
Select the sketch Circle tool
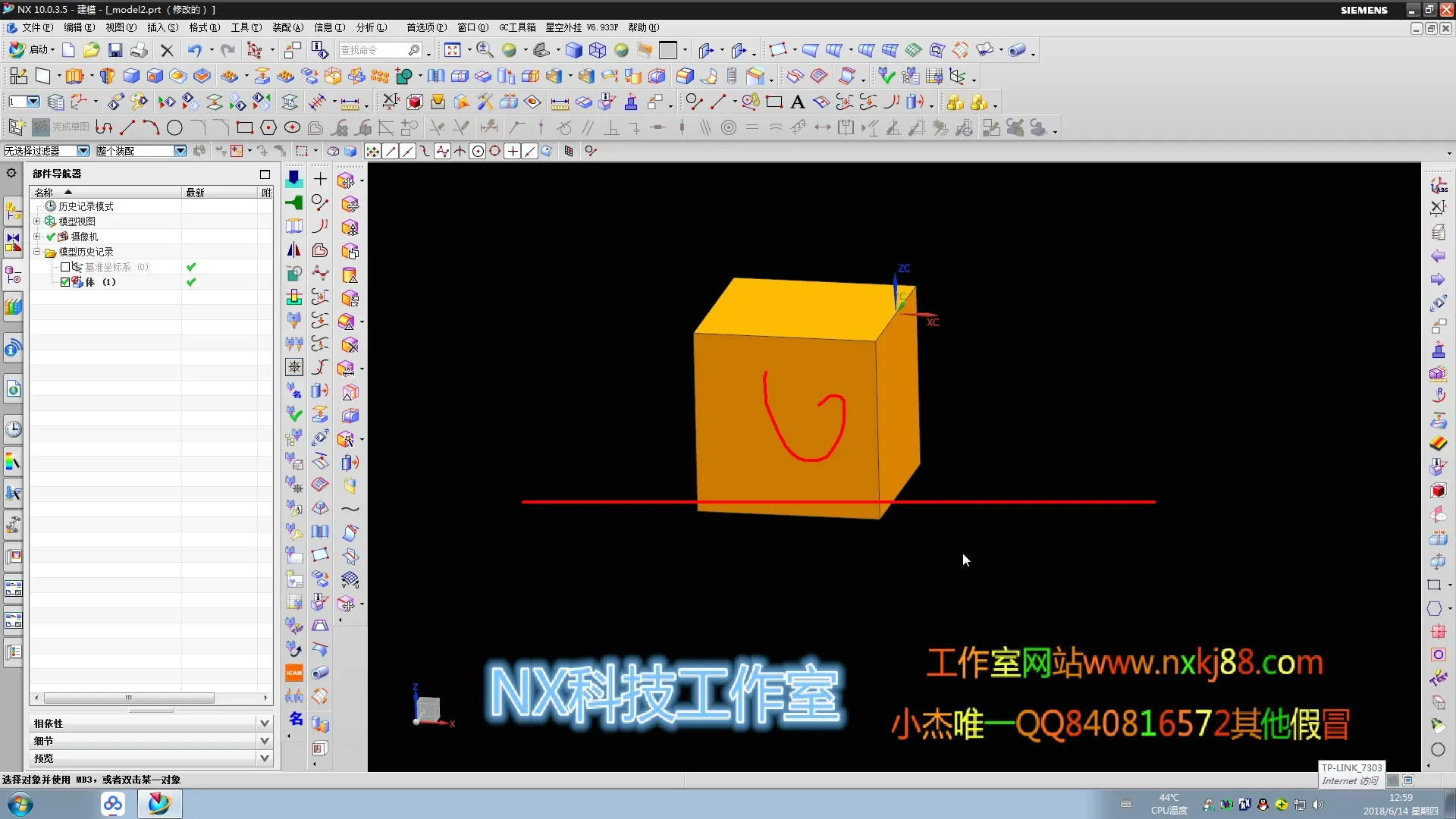tap(174, 127)
